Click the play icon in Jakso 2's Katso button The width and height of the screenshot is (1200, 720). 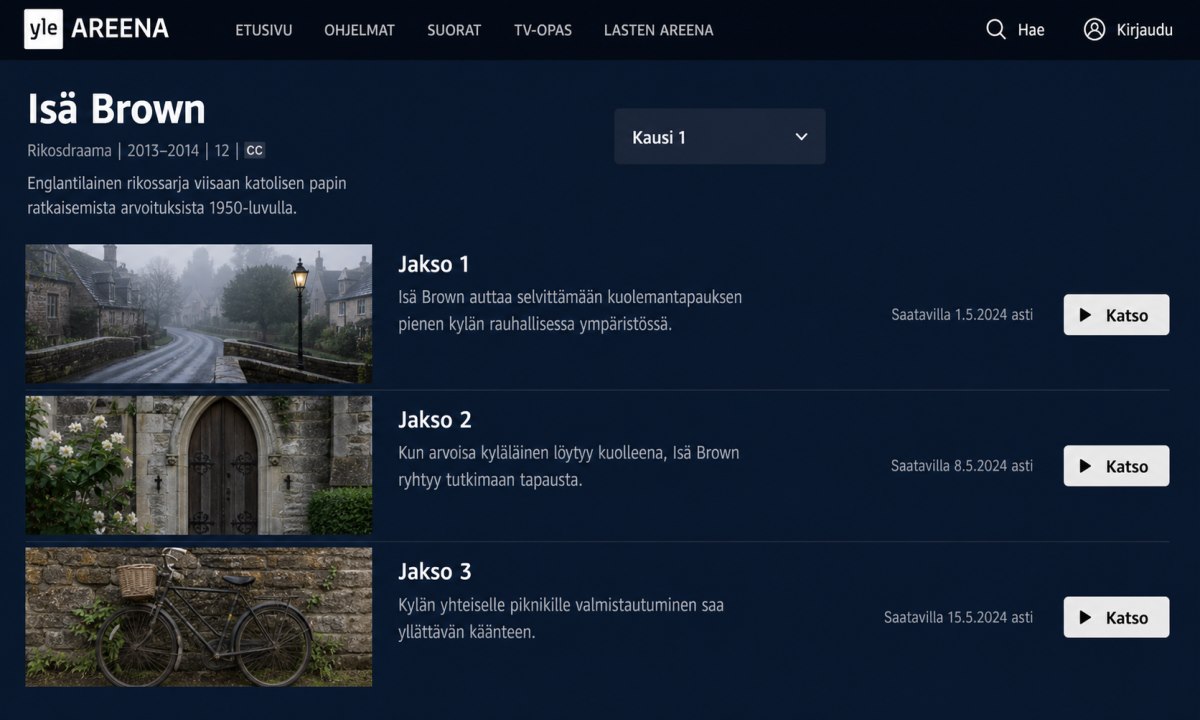tap(1085, 466)
